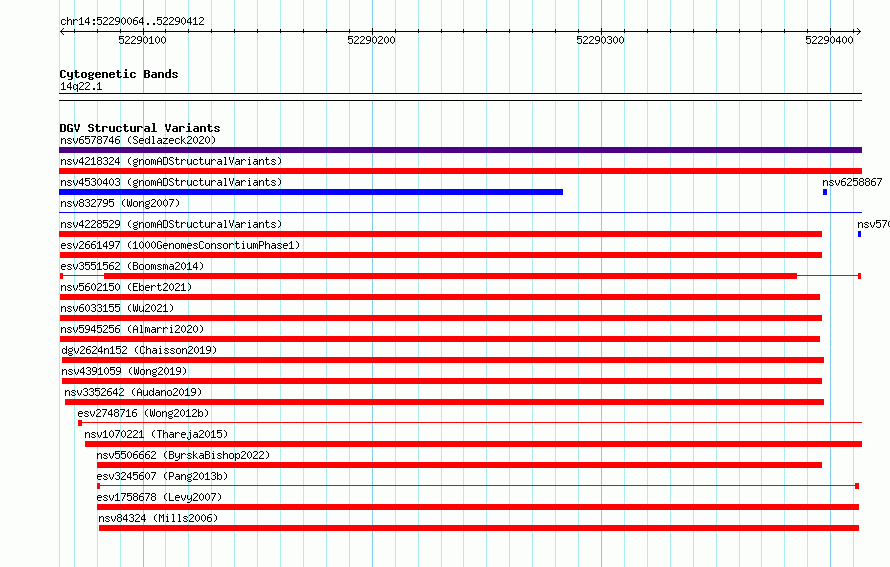
Task: Open nsv5945256 (Almarri2020) label
Action: click(132, 329)
